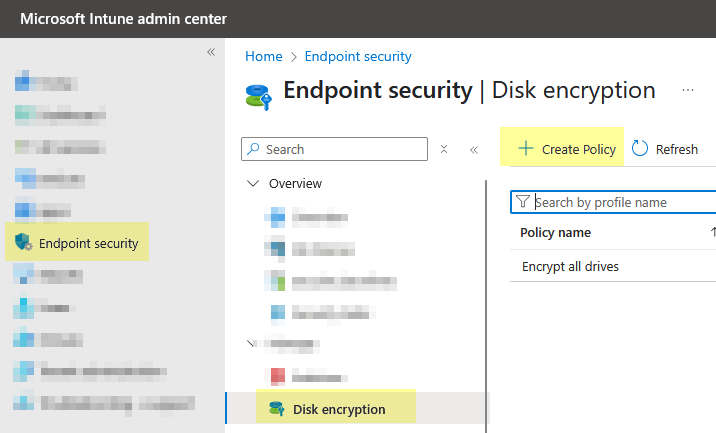The image size is (716, 433).
Task: Click the Endpoint security shield icon
Action: 23,242
